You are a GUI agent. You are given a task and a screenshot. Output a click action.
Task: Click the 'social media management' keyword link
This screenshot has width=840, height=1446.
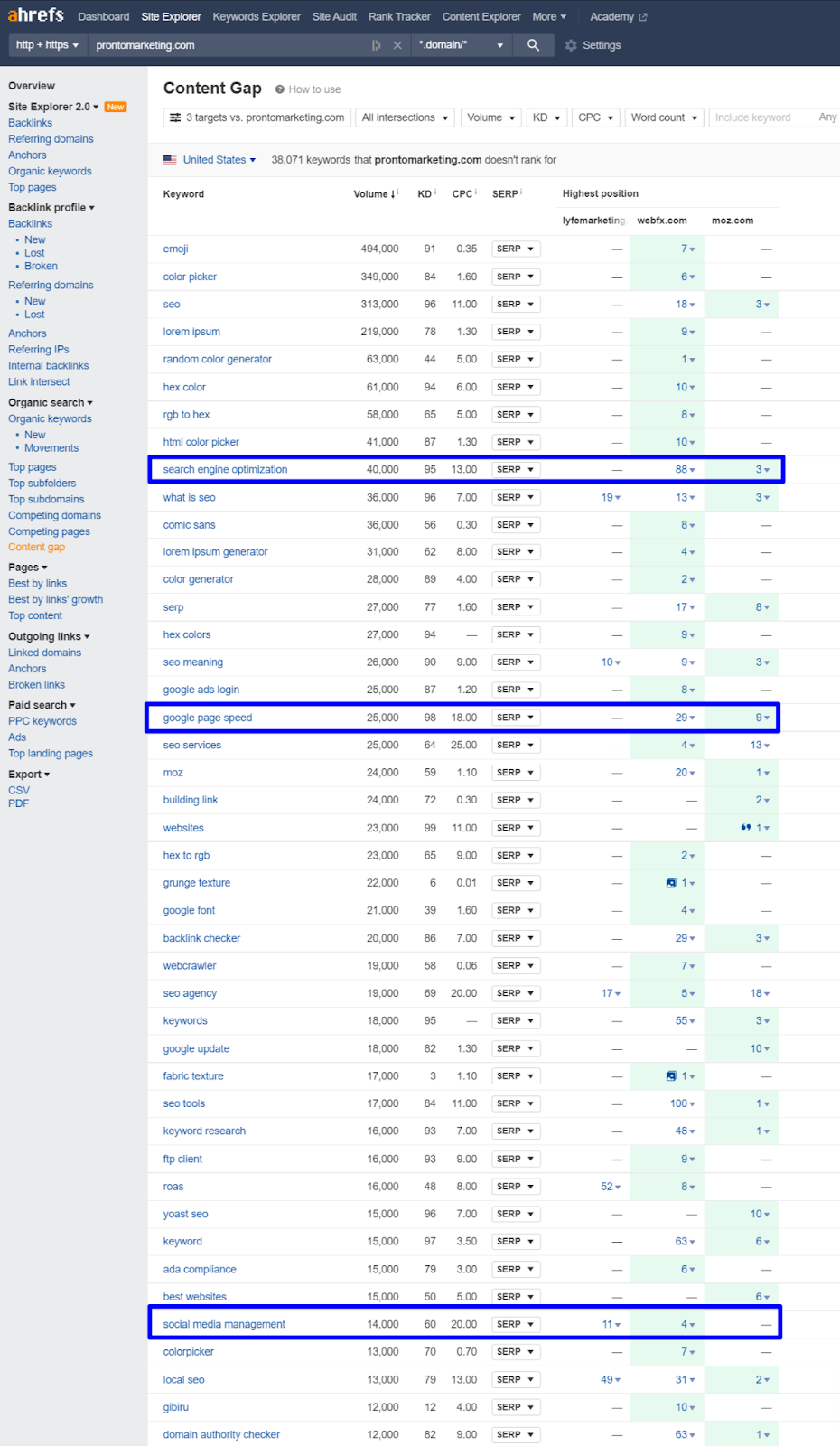[x=224, y=1325]
